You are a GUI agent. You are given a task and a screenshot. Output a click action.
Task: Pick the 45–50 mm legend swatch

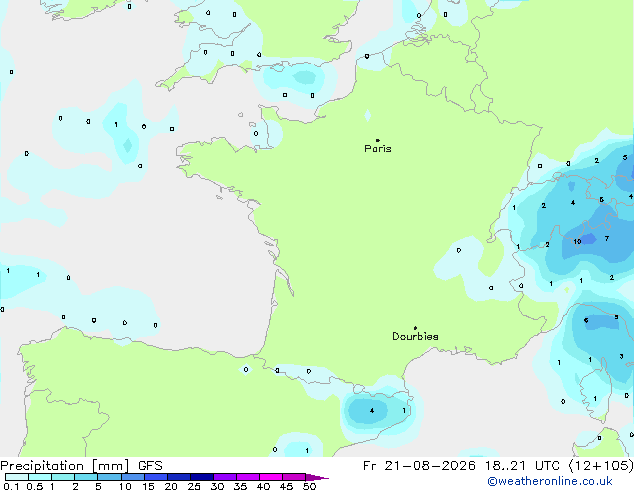pos(294,477)
